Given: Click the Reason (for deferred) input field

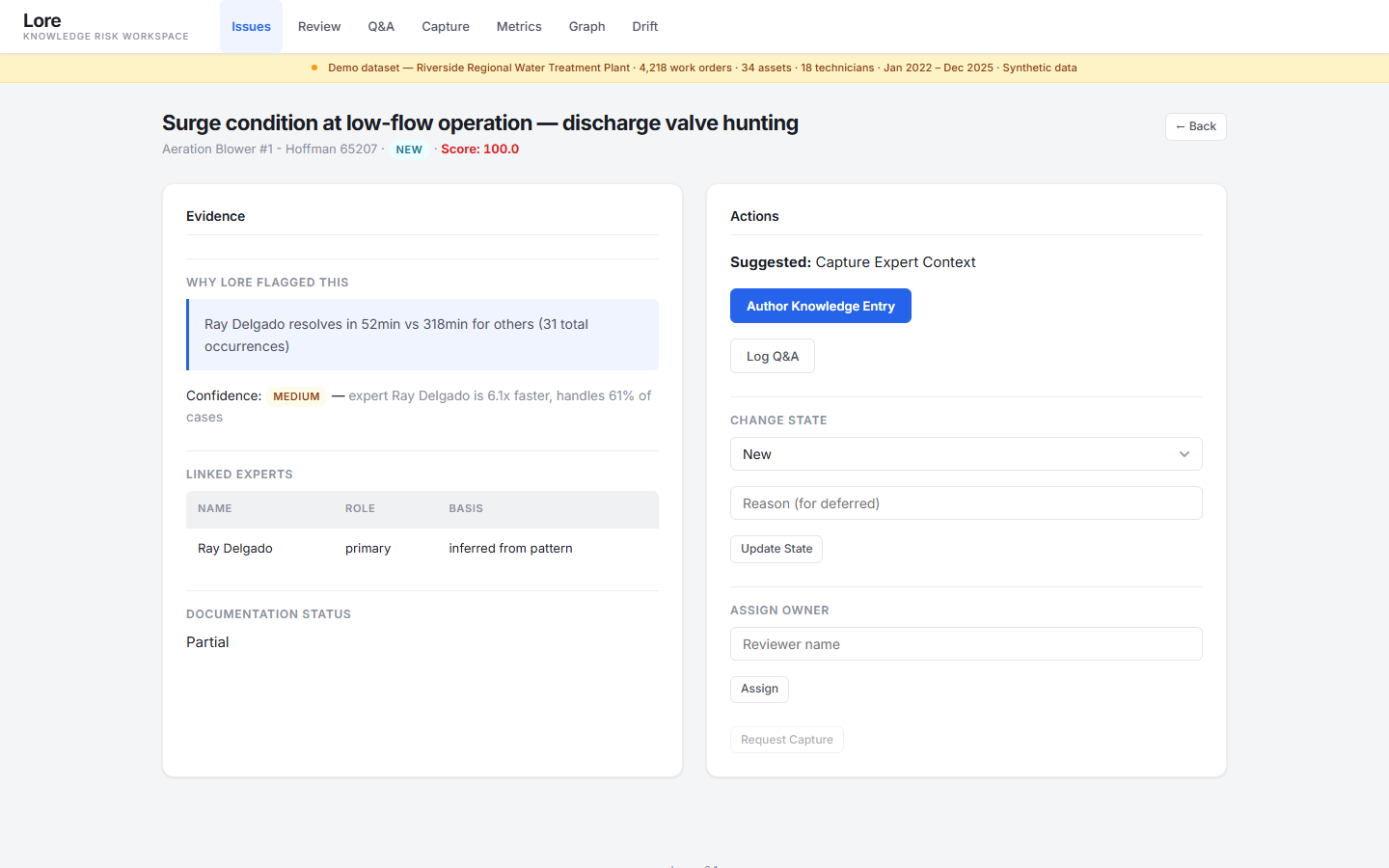Looking at the screenshot, I should coord(965,502).
